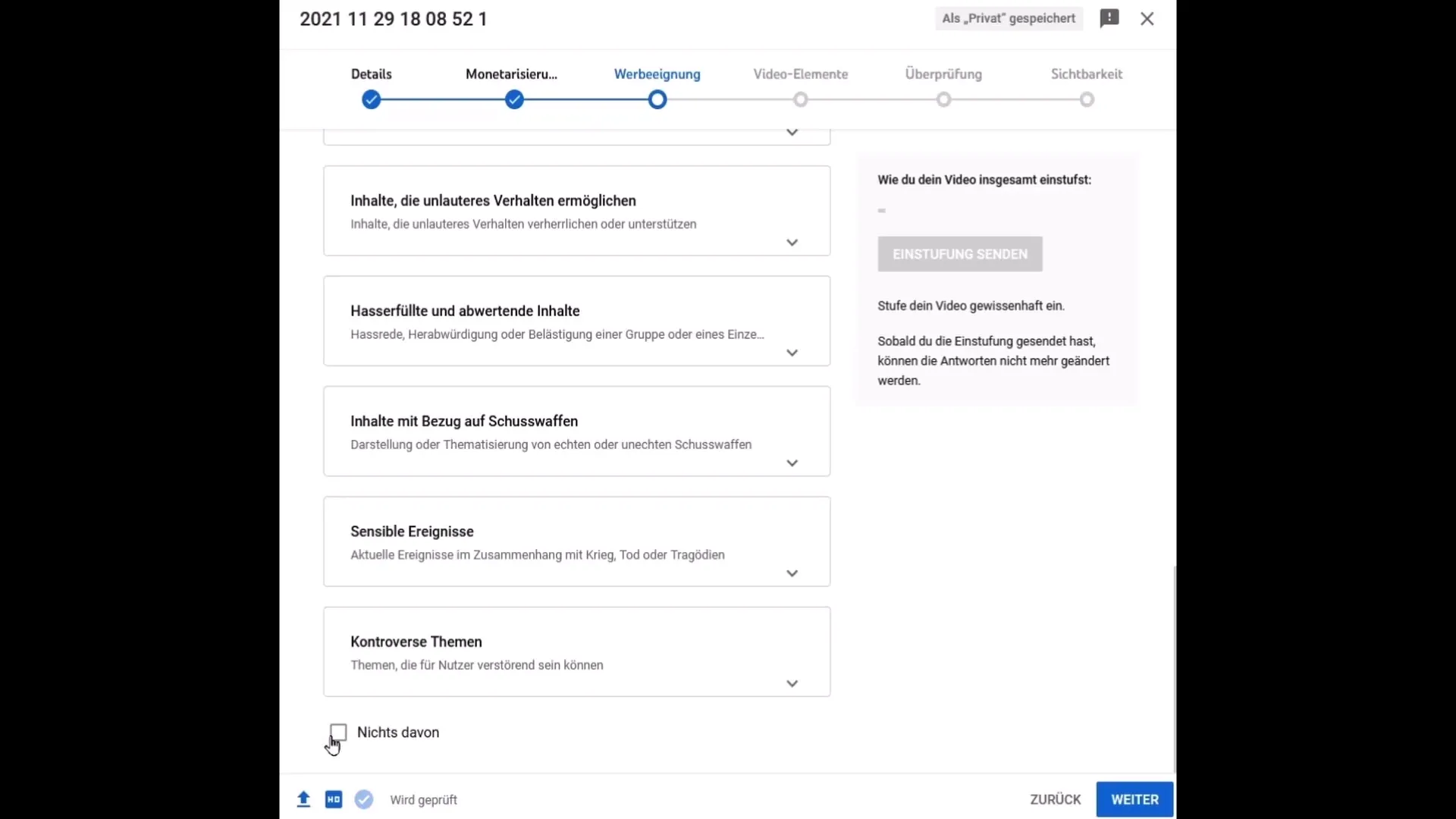
Task: Enable the Nichts davon checkbox
Action: click(x=337, y=732)
